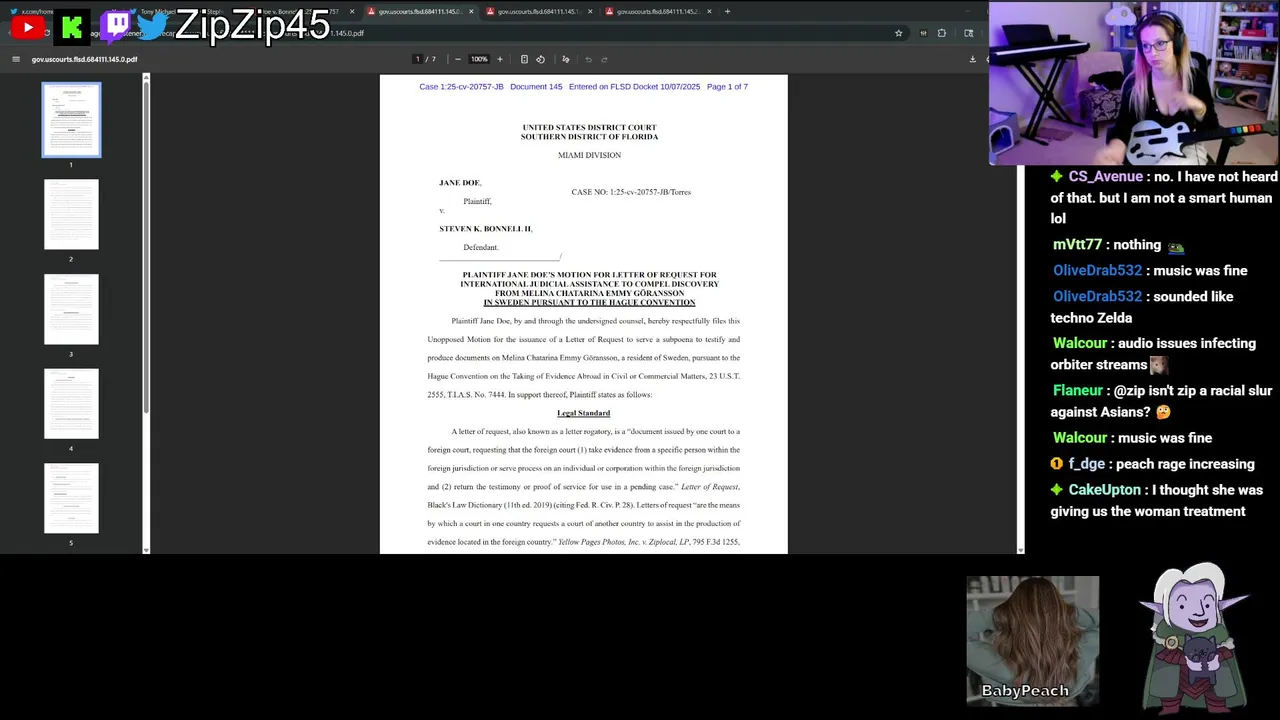The height and width of the screenshot is (720, 1280).
Task: Click 'MIAMI DIVISION' text
Action: click(x=589, y=155)
